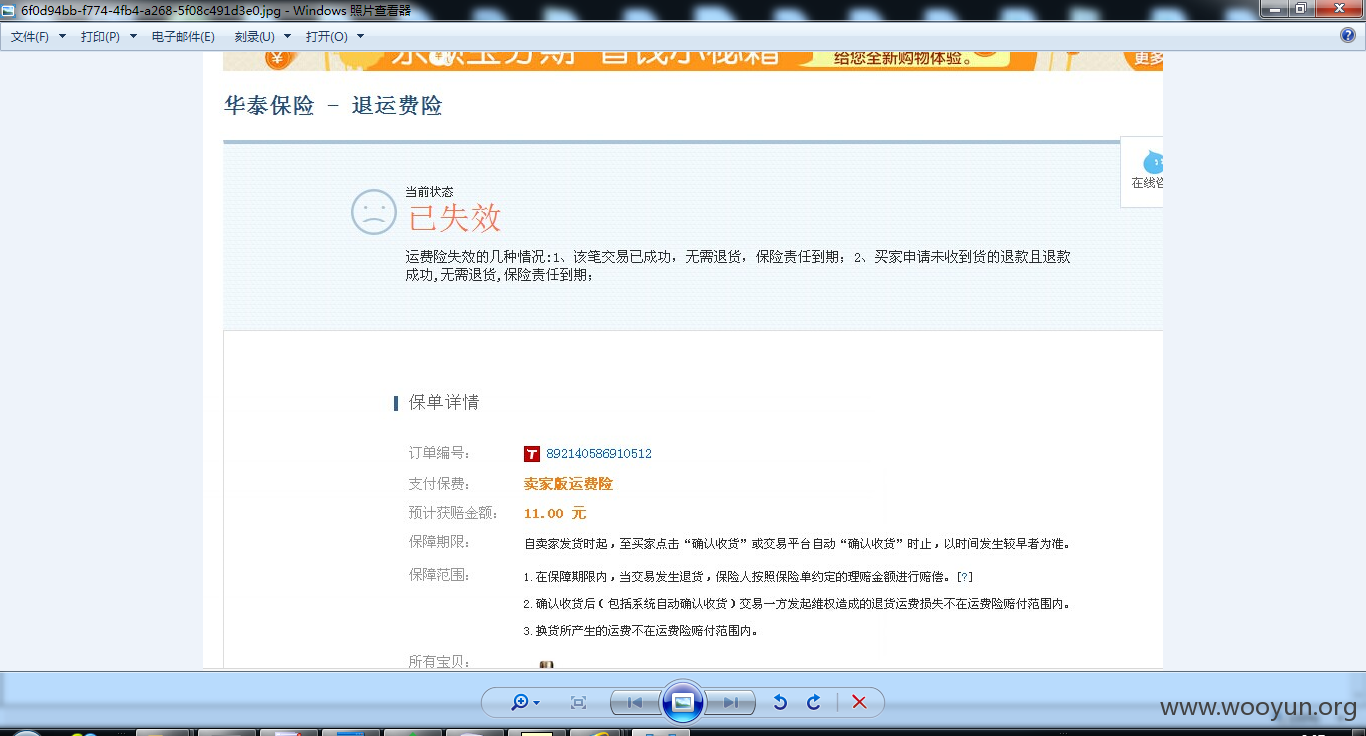The width and height of the screenshot is (1366, 736).
Task: Delete the photo with the red X
Action: pos(859,703)
